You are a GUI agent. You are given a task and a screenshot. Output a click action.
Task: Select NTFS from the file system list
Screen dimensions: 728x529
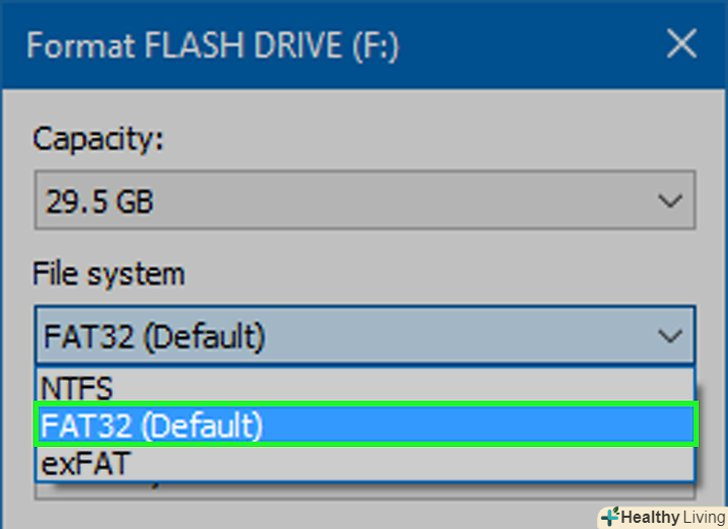pyautogui.click(x=77, y=388)
